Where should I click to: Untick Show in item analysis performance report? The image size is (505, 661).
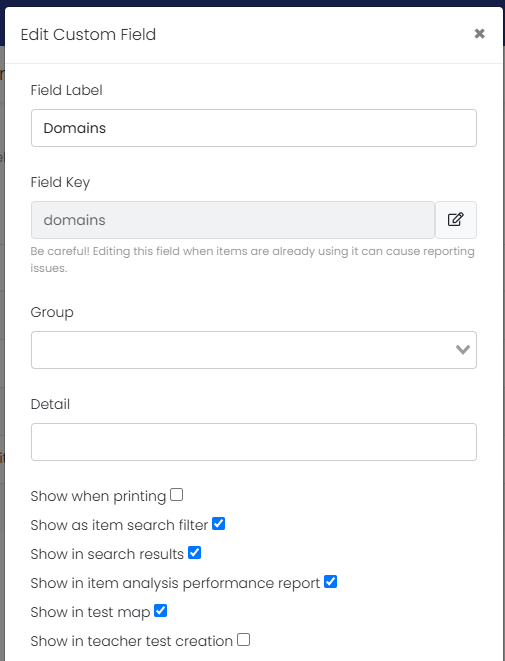[x=330, y=582]
